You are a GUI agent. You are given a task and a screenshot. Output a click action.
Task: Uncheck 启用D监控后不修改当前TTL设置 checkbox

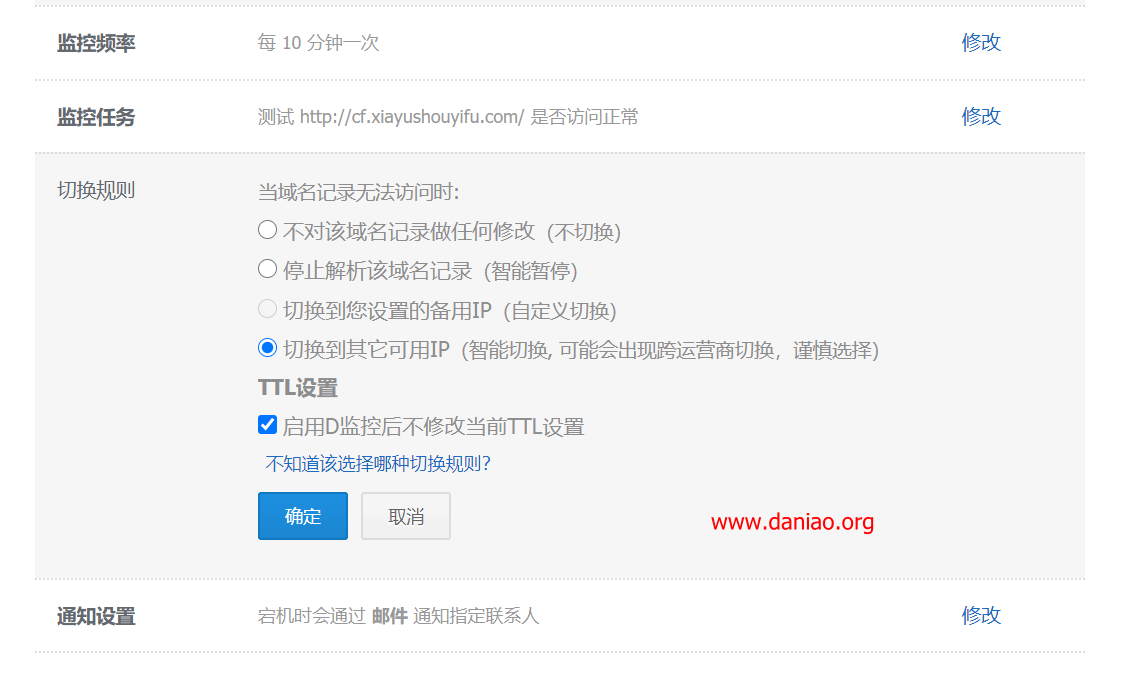click(x=268, y=425)
